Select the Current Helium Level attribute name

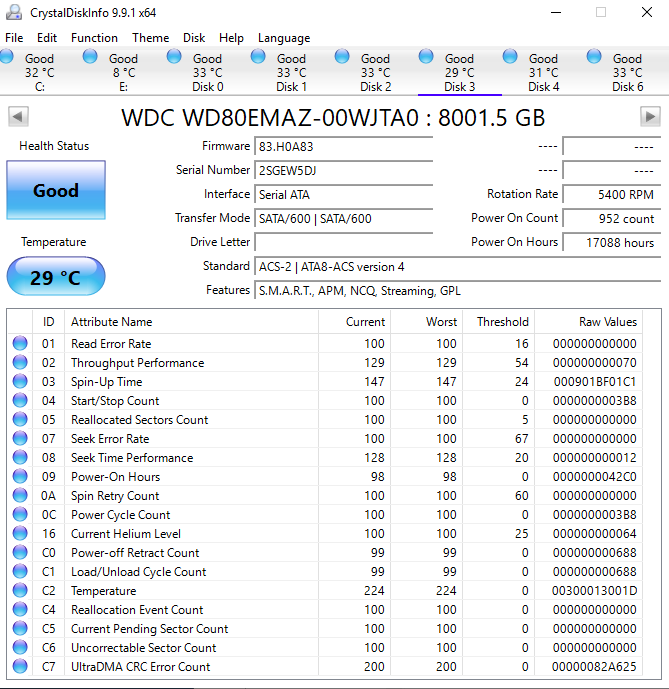[x=126, y=533]
